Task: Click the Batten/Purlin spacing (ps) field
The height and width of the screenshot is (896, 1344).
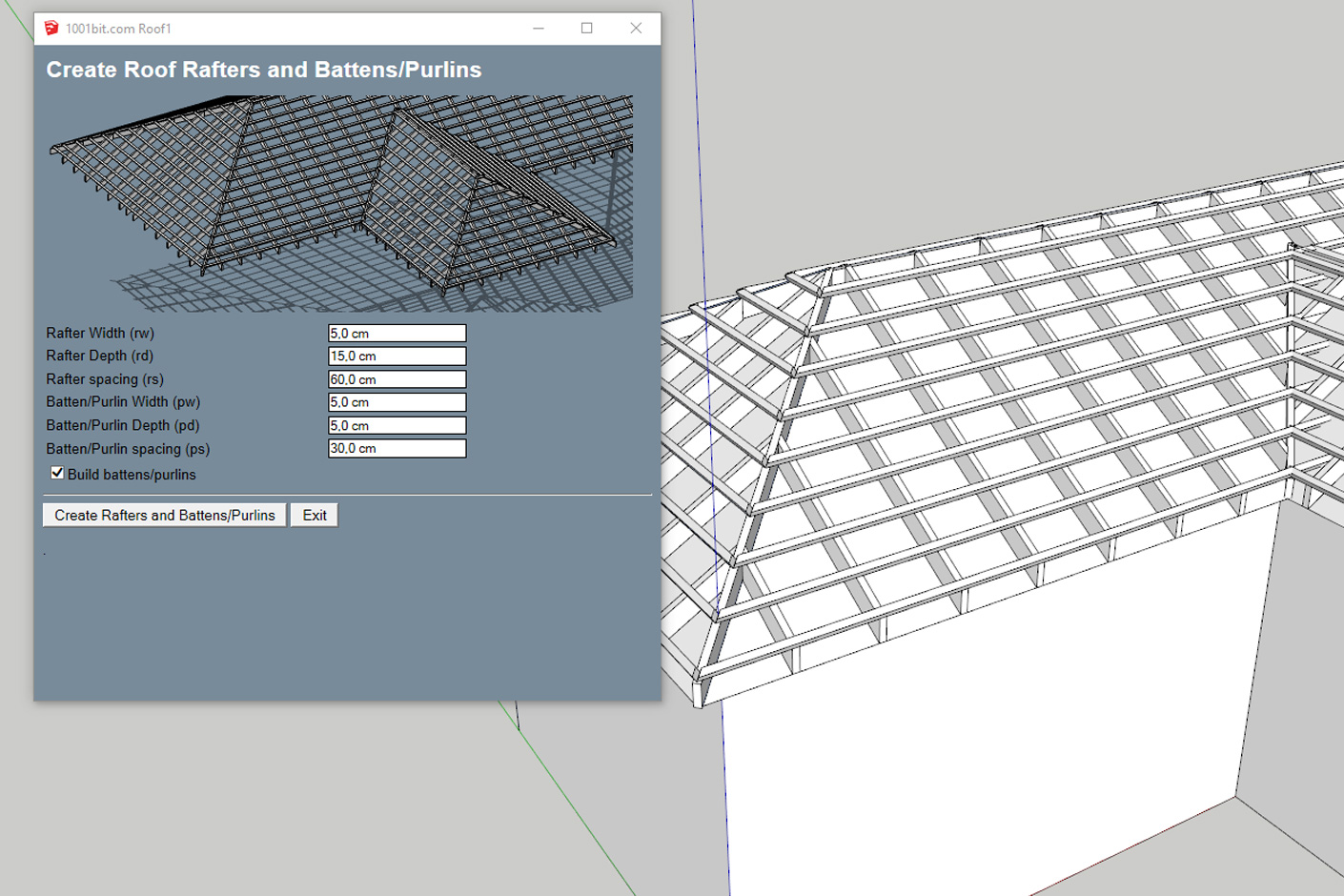Action: (396, 448)
